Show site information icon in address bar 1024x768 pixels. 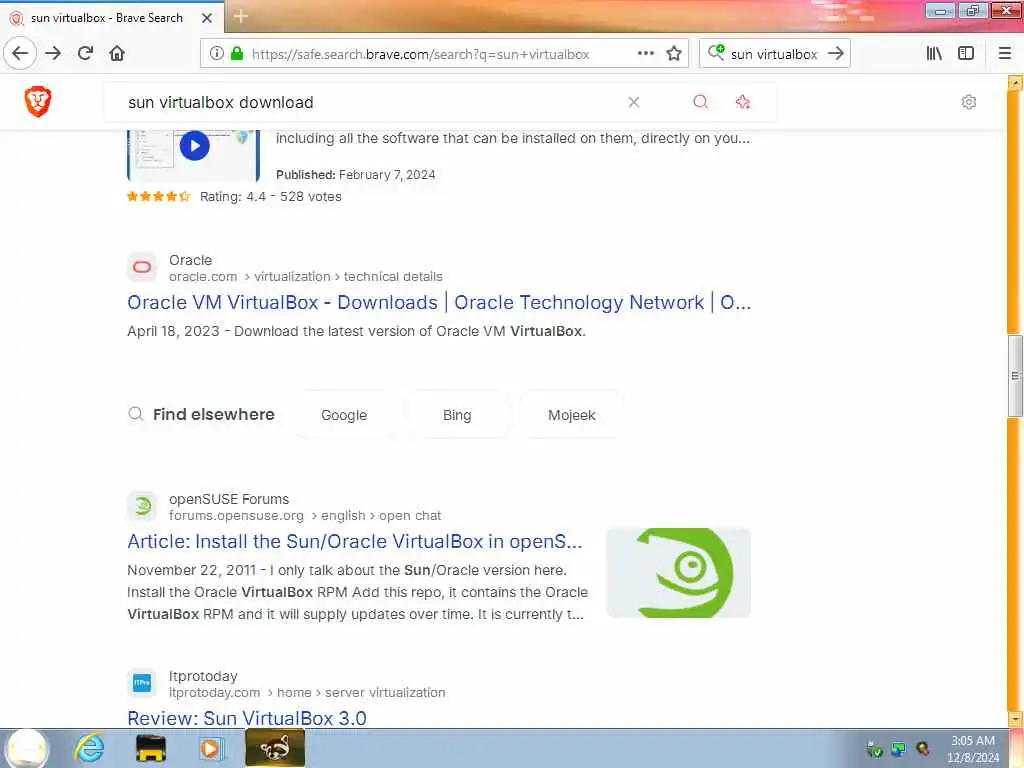tap(217, 54)
